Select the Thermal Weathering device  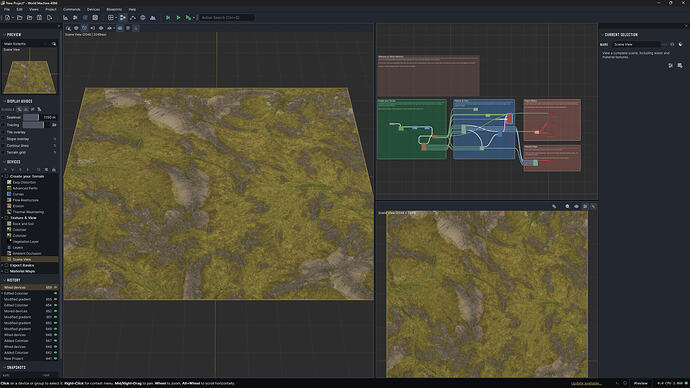click(x=28, y=212)
